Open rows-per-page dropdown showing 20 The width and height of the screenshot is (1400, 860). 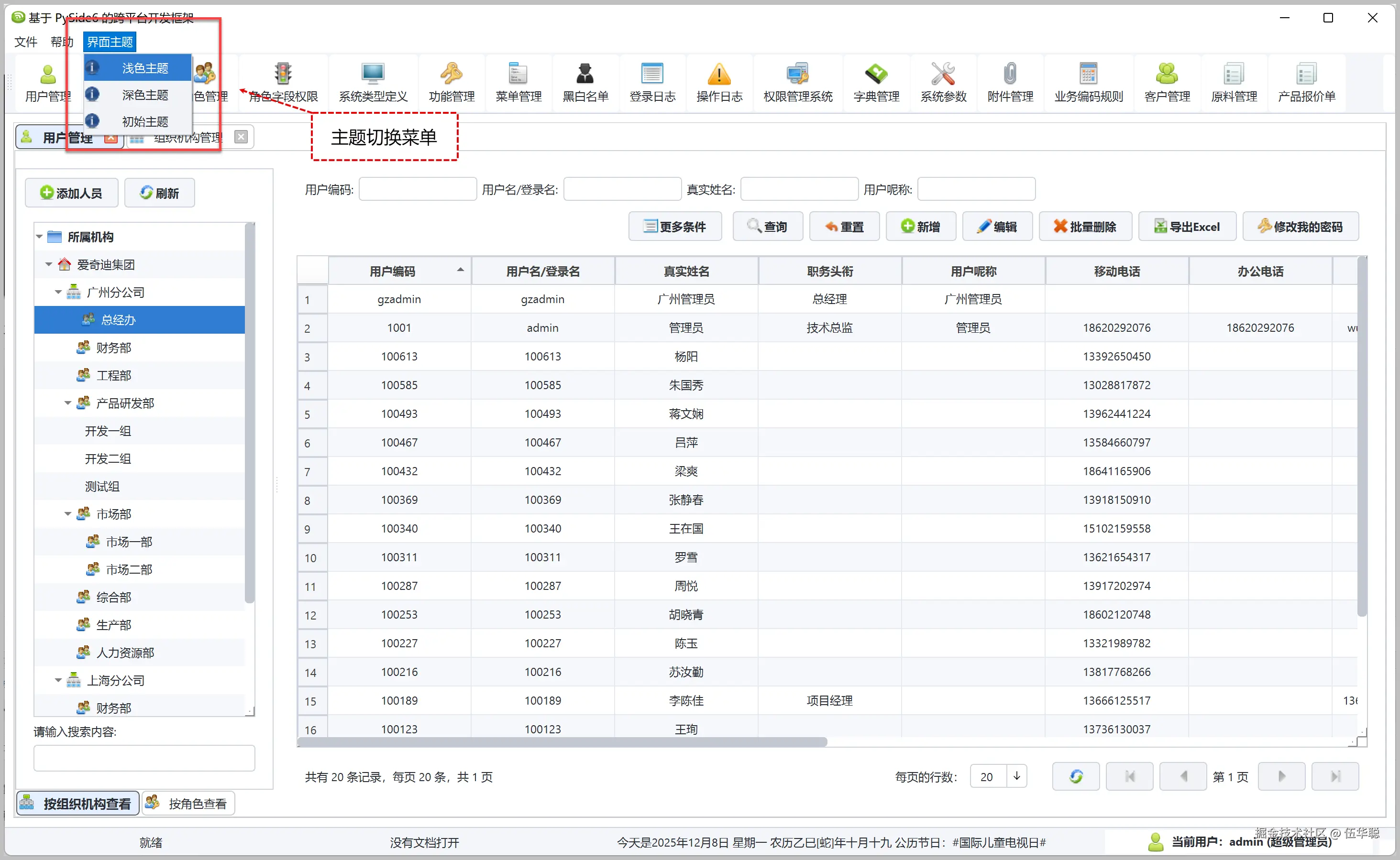[x=1016, y=776]
